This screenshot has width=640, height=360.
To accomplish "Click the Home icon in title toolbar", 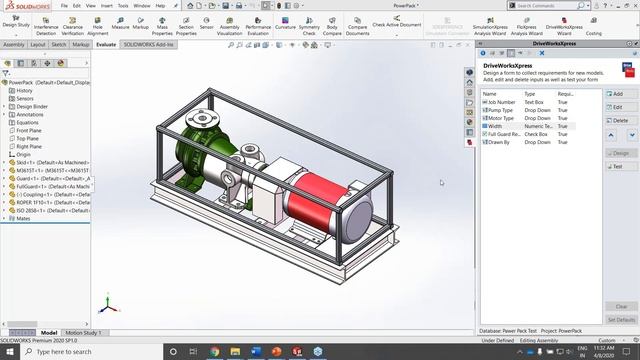I will [190, 6].
